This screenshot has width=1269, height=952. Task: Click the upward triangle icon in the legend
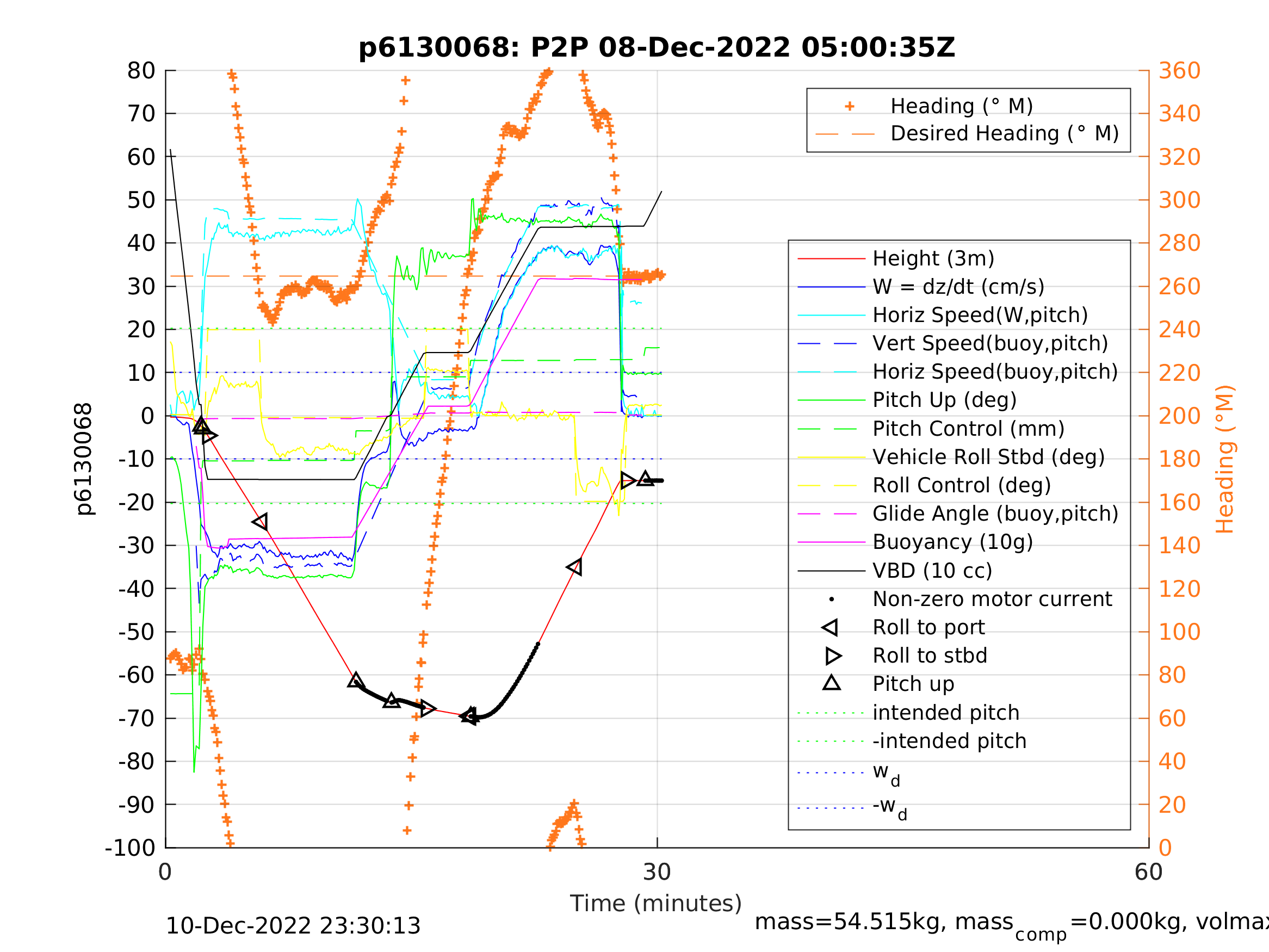(x=831, y=683)
